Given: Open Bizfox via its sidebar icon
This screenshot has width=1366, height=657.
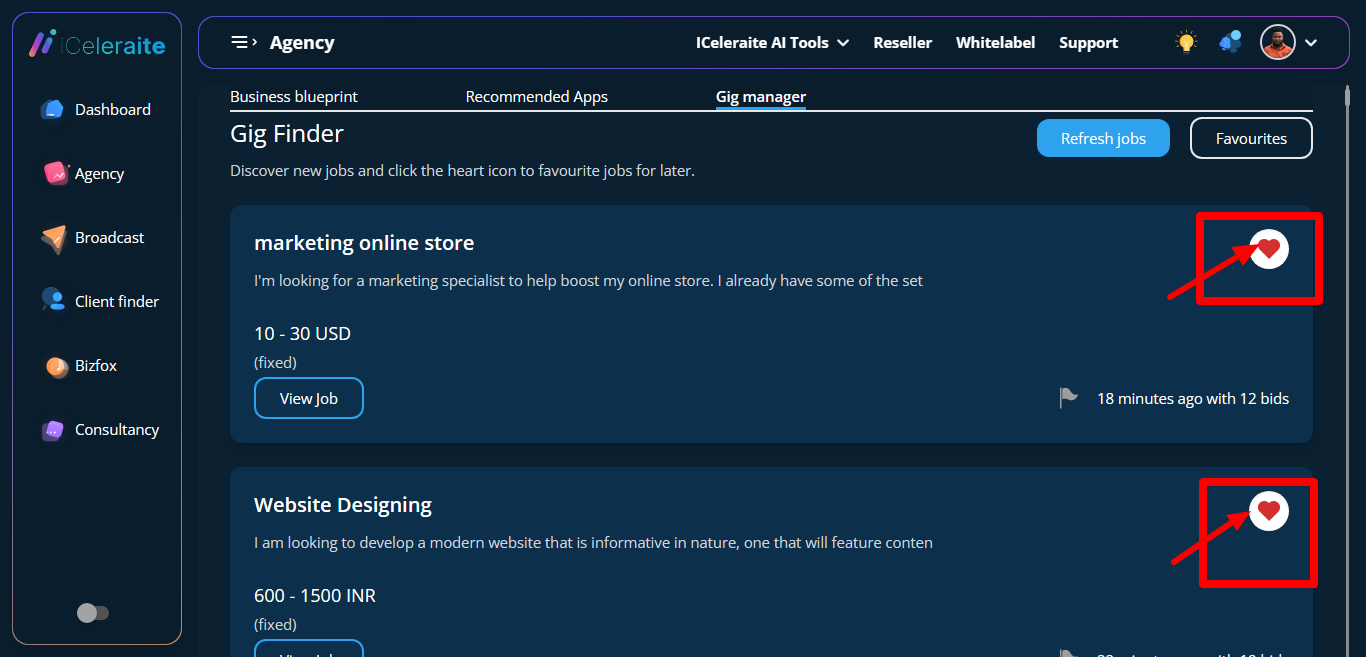Looking at the screenshot, I should 56,366.
